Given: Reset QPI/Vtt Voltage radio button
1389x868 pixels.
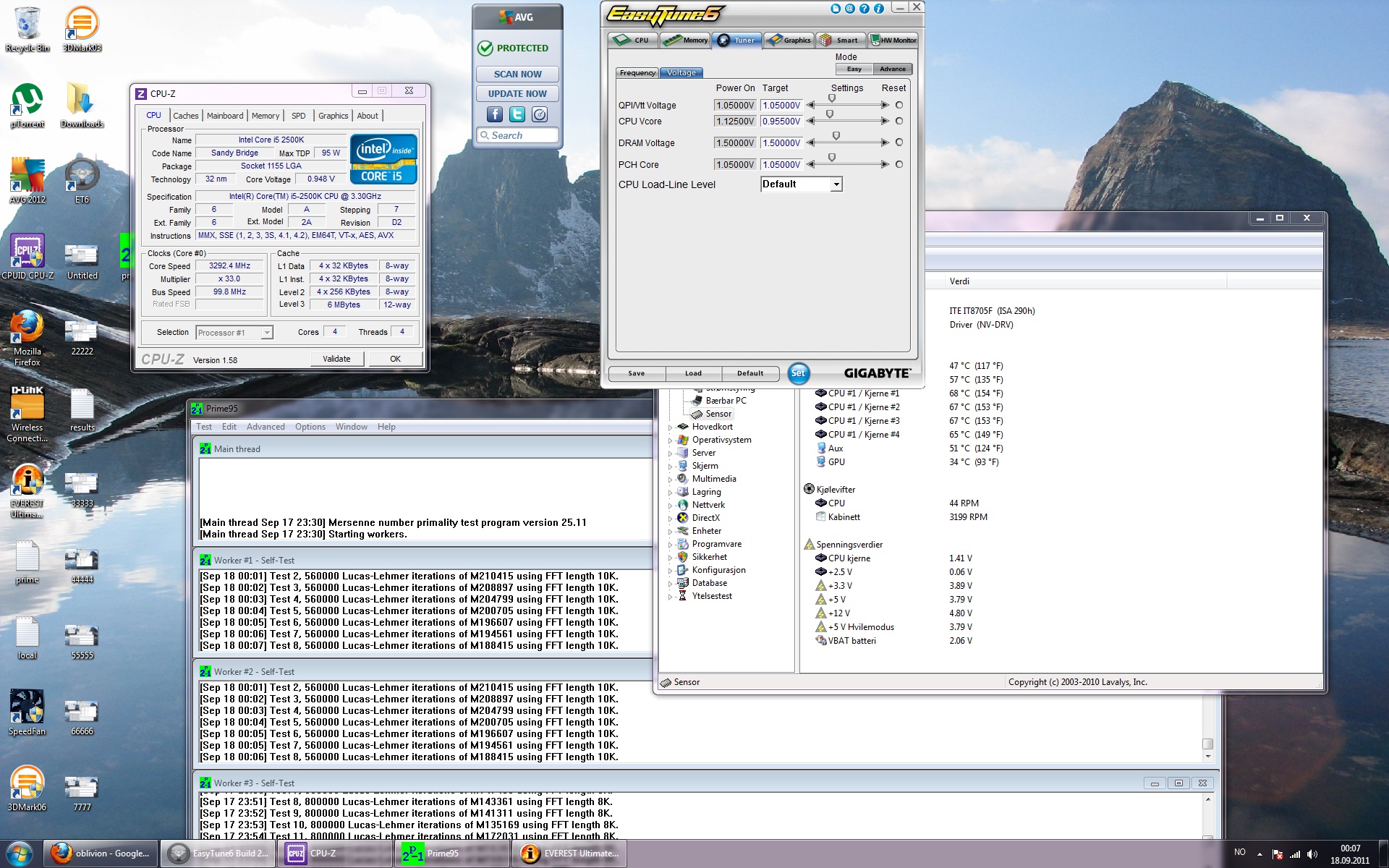Looking at the screenshot, I should (x=899, y=105).
